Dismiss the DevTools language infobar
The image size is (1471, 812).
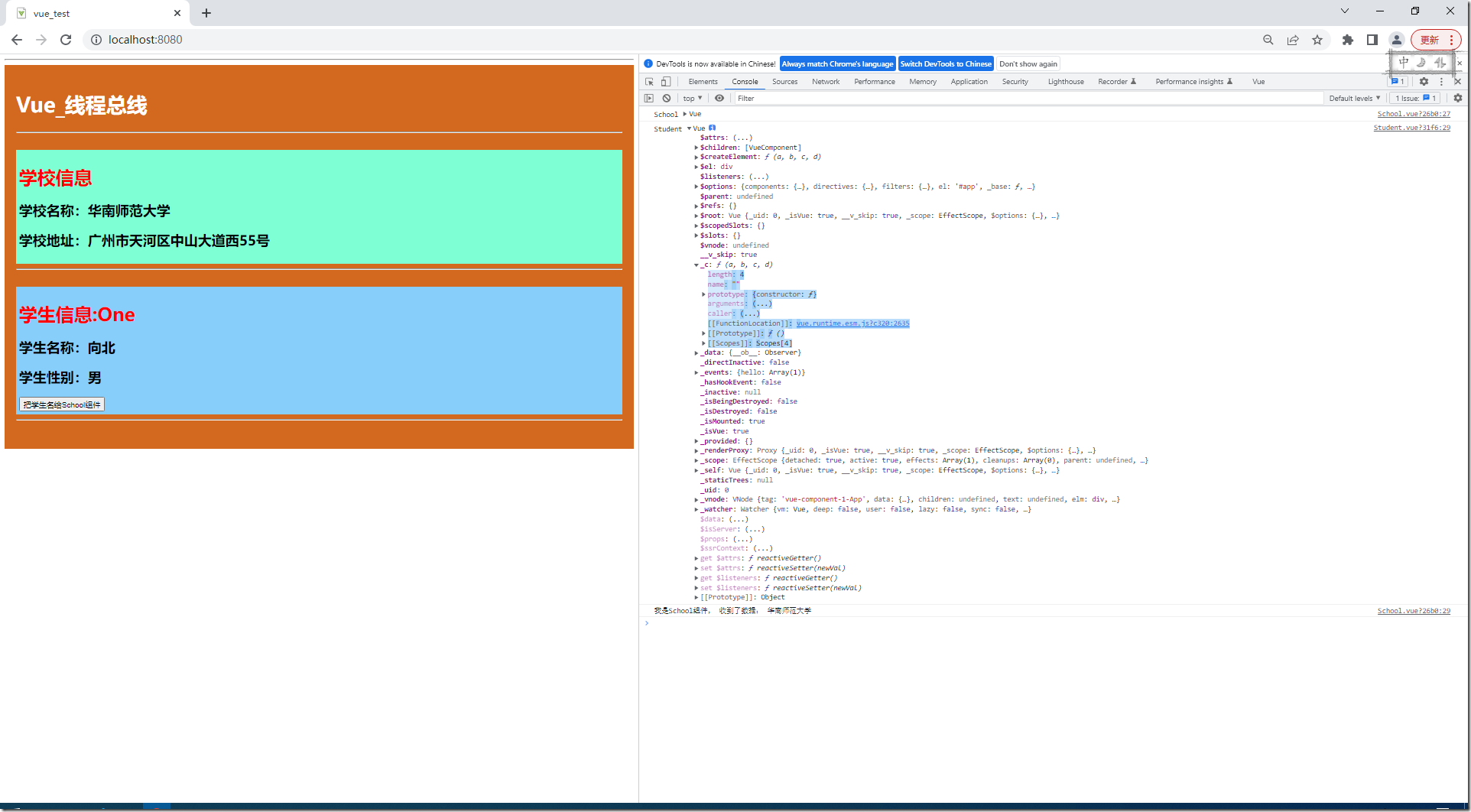1460,63
